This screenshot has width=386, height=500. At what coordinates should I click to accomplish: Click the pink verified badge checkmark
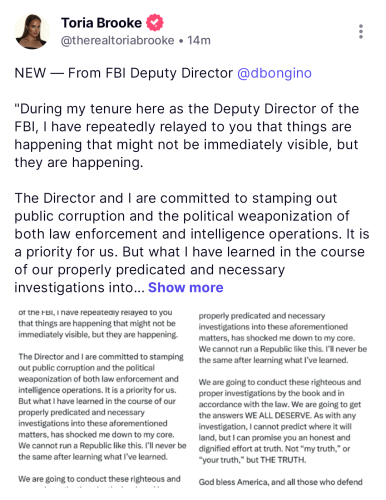pyautogui.click(x=155, y=23)
